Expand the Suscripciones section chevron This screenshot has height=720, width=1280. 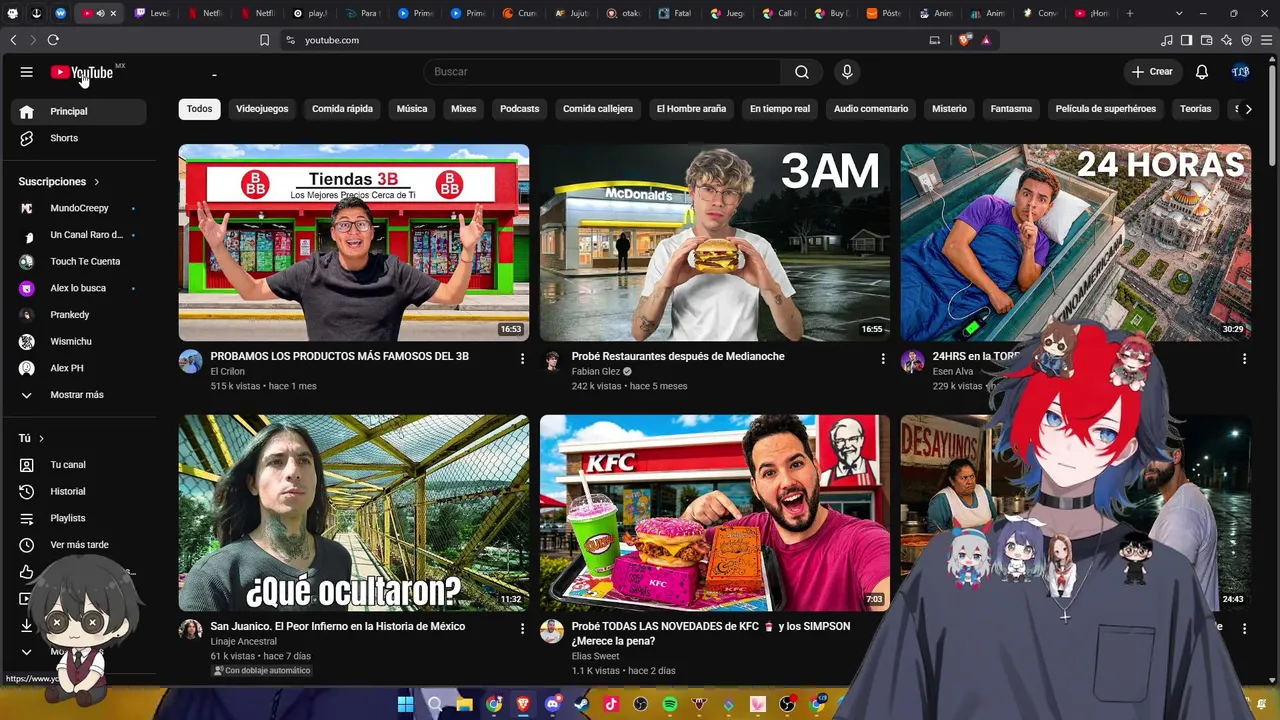(x=97, y=182)
